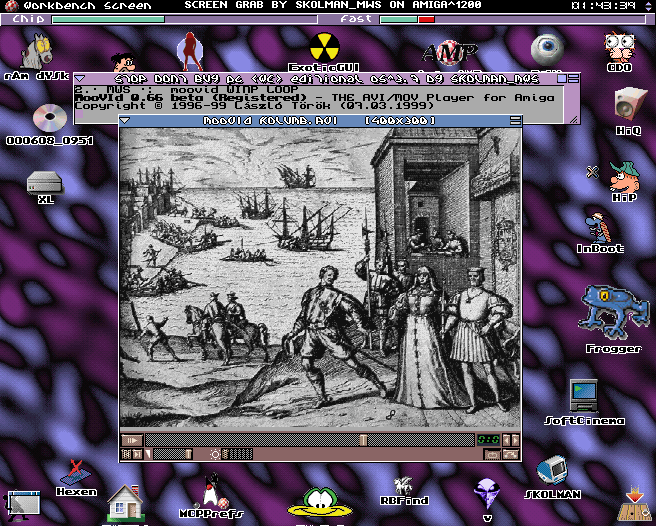The image size is (656, 526).
Task: Click the Chip memory usage bar
Action: pyautogui.click(x=184, y=19)
